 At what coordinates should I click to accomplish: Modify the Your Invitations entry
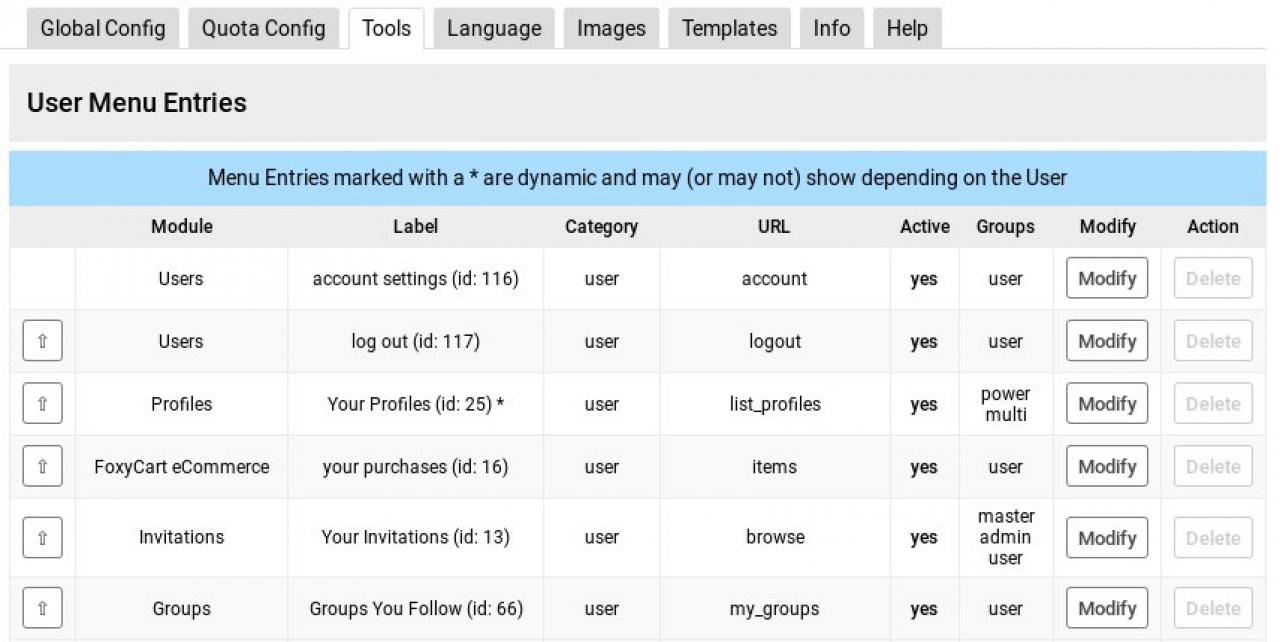[x=1107, y=537]
